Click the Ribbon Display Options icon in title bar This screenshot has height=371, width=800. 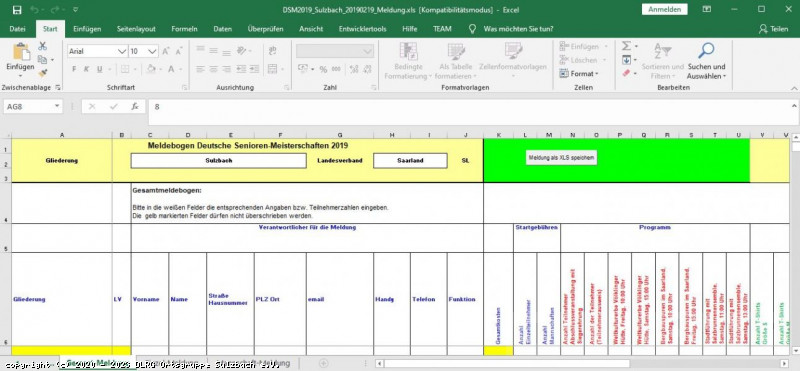click(x=707, y=9)
